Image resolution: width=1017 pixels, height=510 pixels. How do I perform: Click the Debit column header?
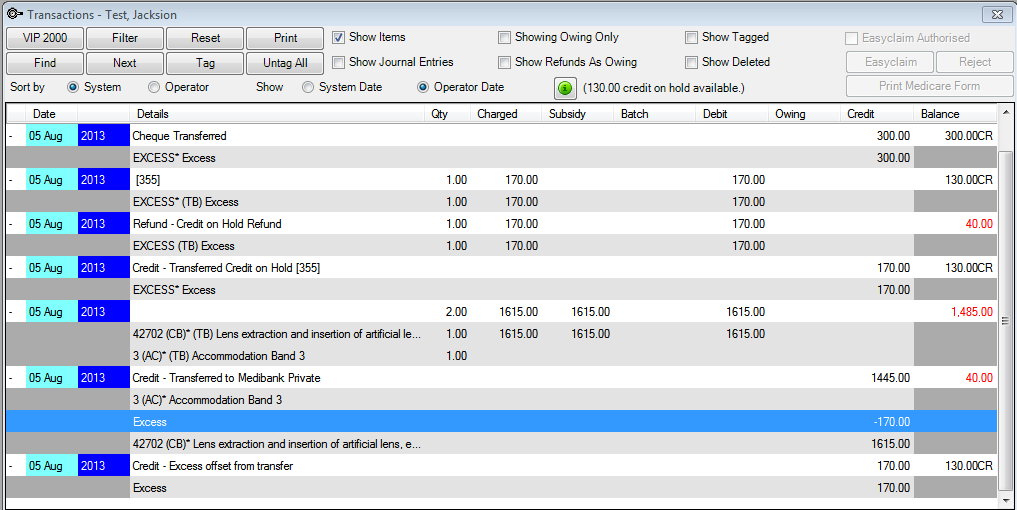click(732, 114)
